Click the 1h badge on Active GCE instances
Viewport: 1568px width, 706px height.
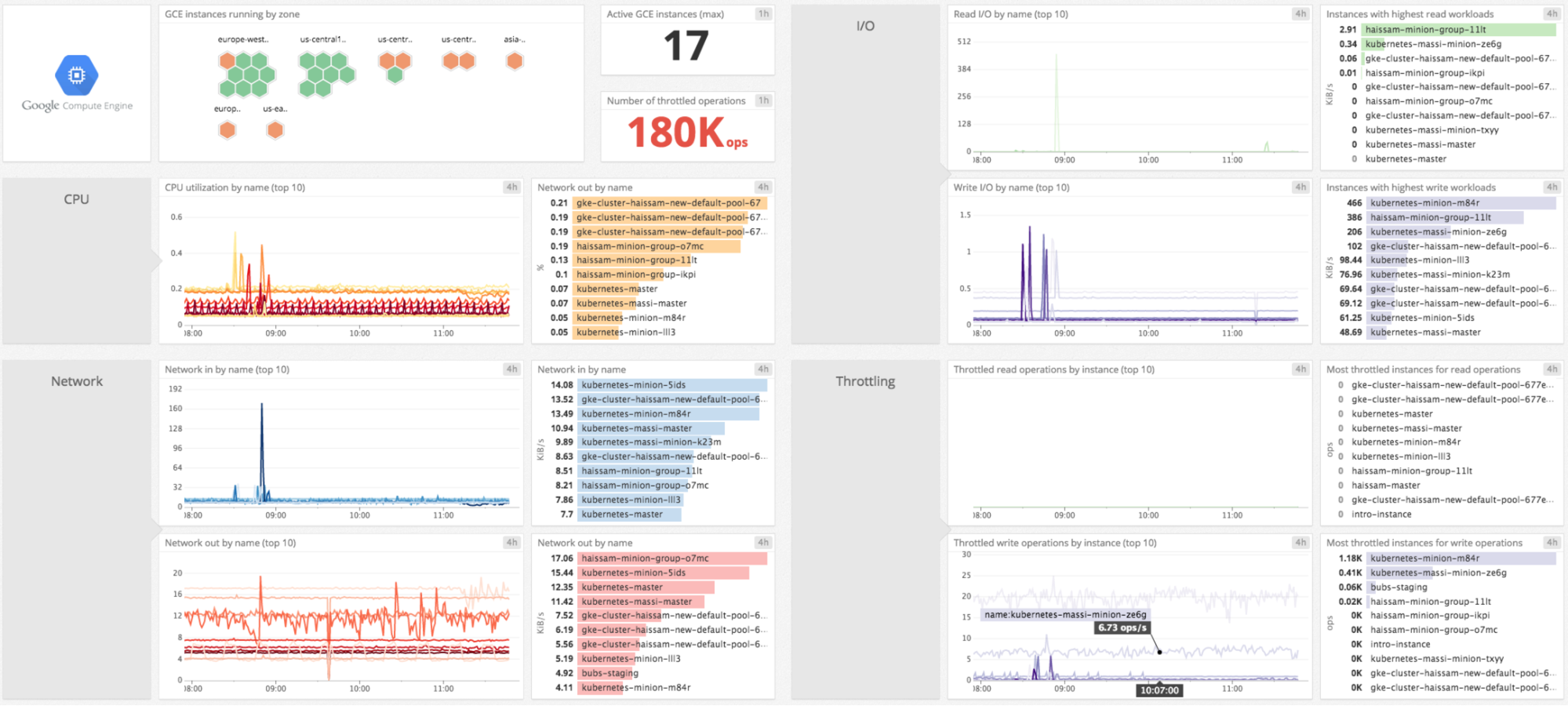[x=764, y=13]
